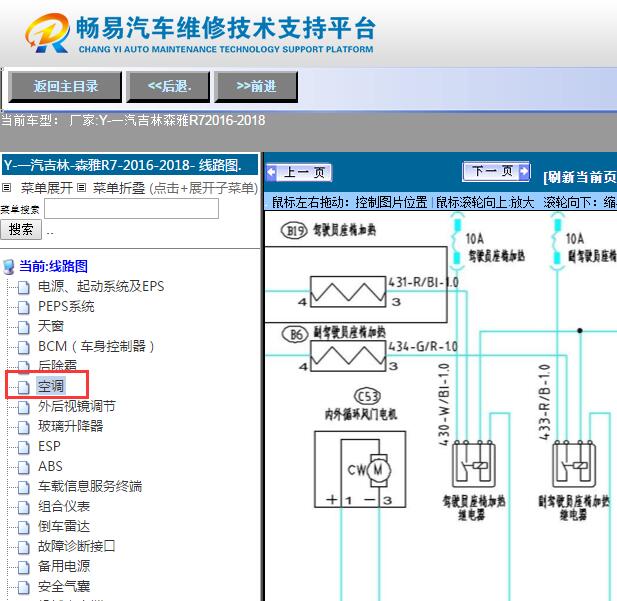Open the PEPS系统 tree item
617x601 pixels.
[66, 306]
